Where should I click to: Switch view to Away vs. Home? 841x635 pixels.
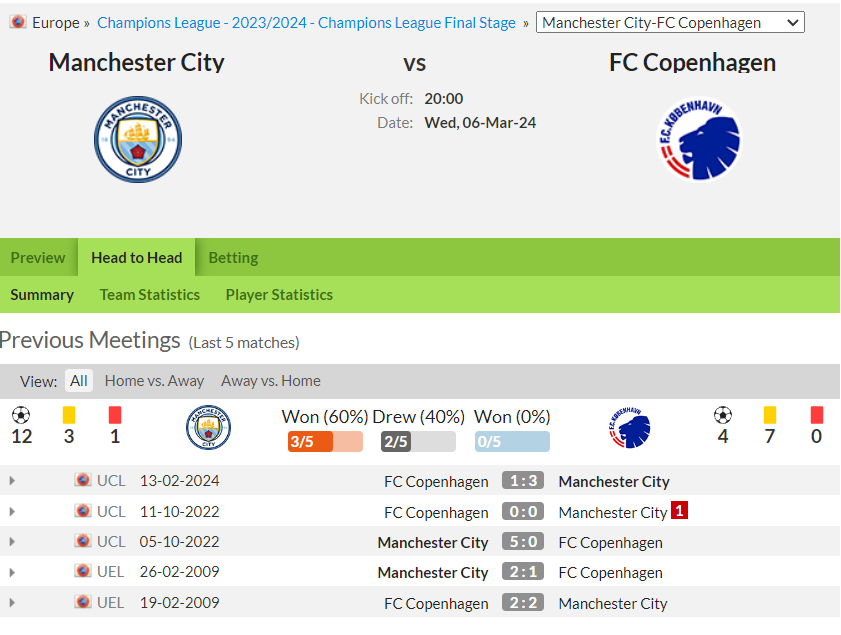pyautogui.click(x=271, y=381)
